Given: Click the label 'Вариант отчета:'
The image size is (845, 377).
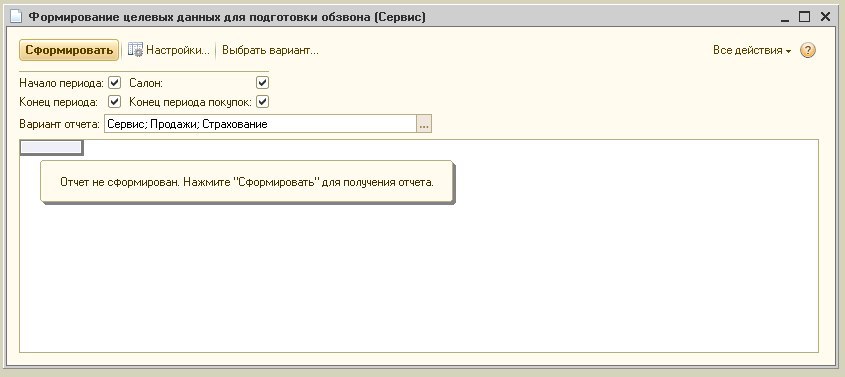Looking at the screenshot, I should click(59, 124).
